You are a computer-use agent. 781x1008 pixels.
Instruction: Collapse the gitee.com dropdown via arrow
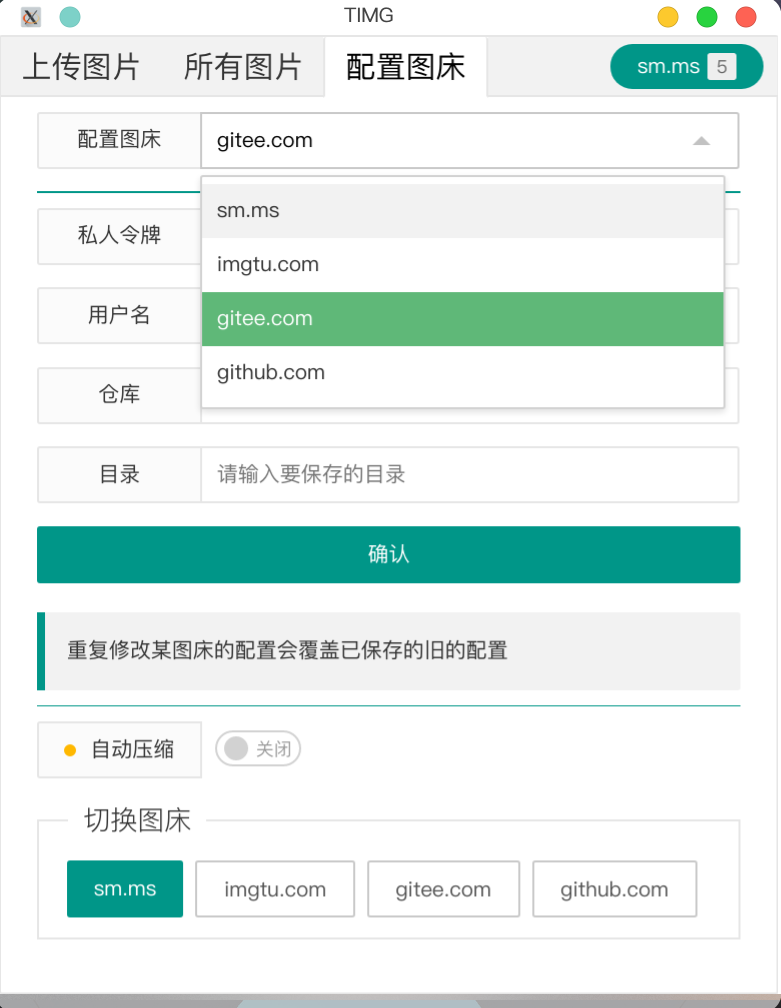click(x=701, y=141)
